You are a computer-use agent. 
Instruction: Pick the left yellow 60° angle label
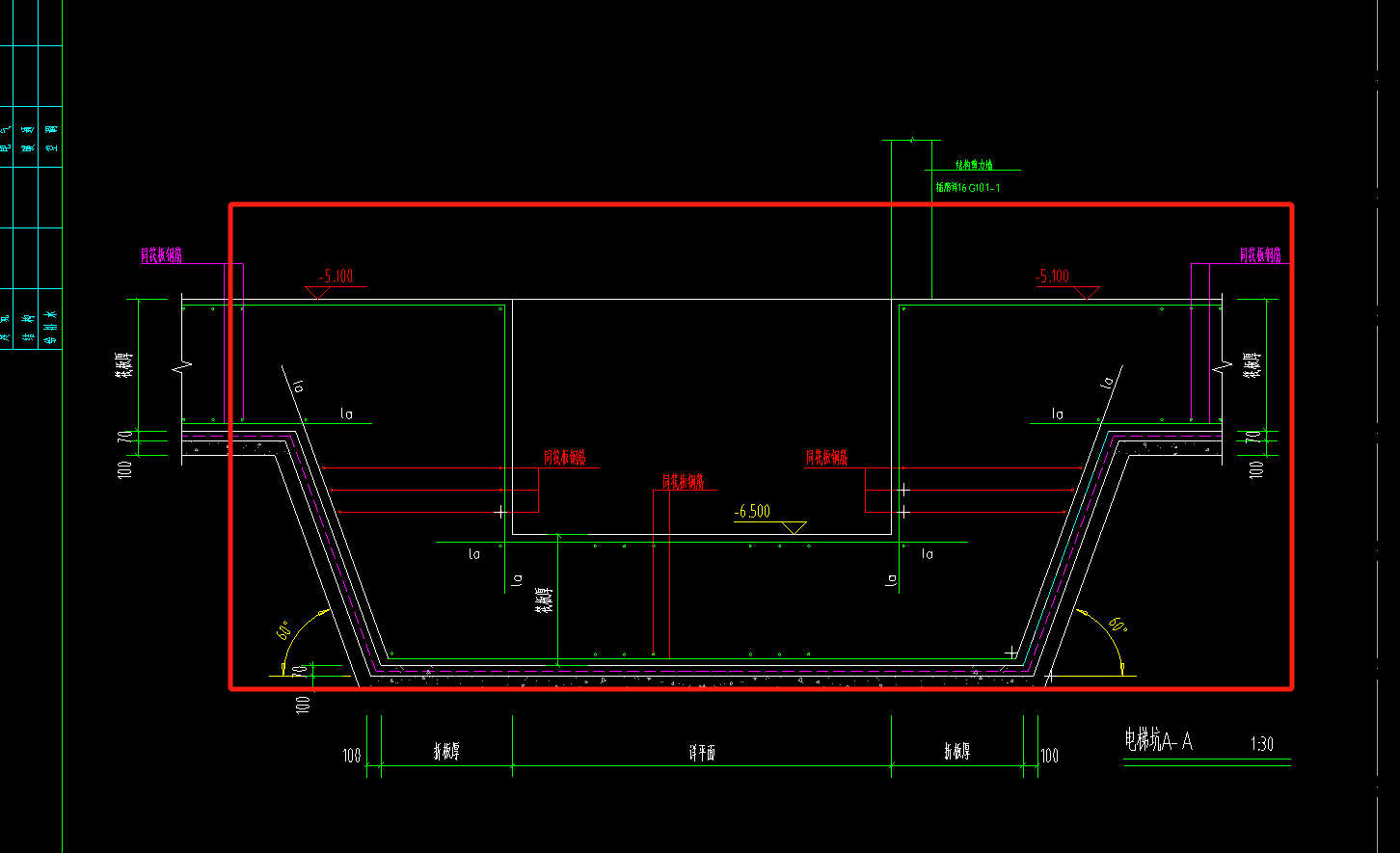(x=285, y=631)
